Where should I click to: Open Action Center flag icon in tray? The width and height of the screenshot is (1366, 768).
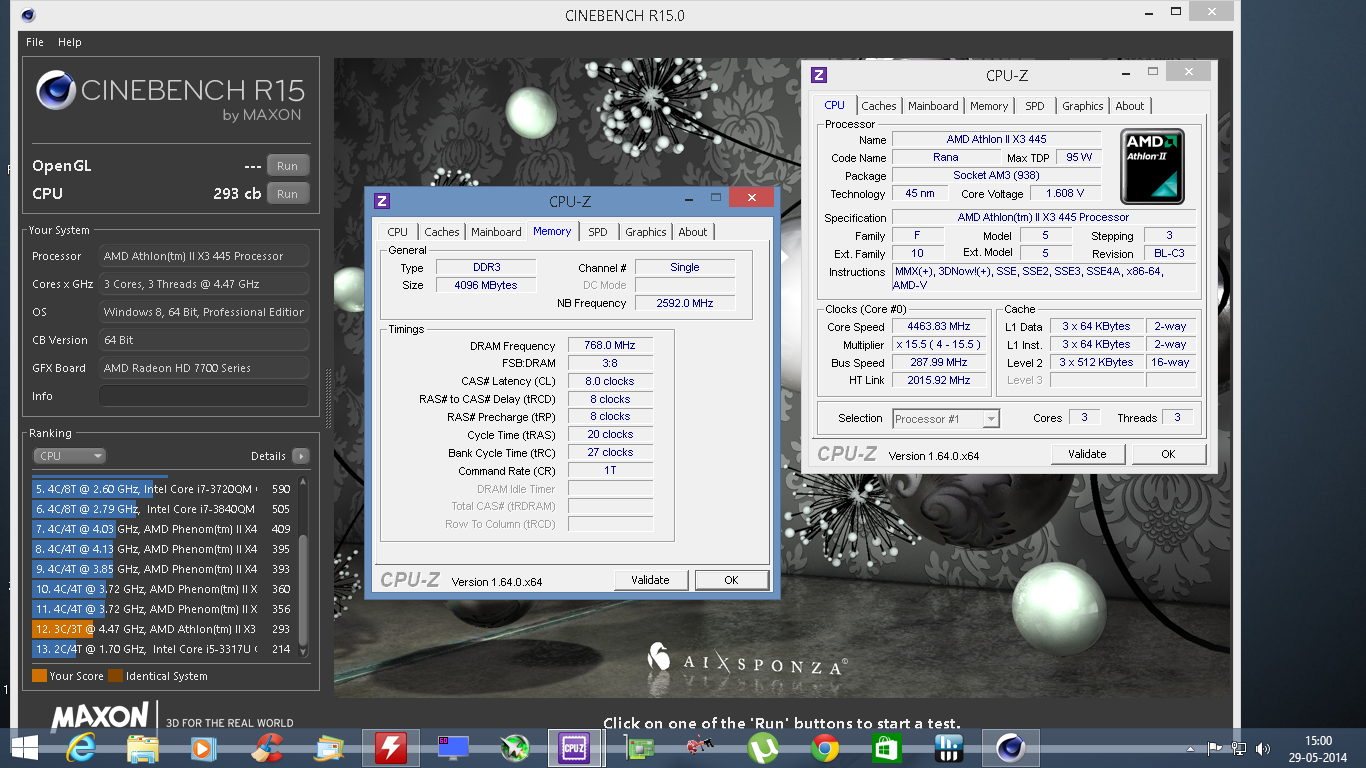pos(1215,748)
